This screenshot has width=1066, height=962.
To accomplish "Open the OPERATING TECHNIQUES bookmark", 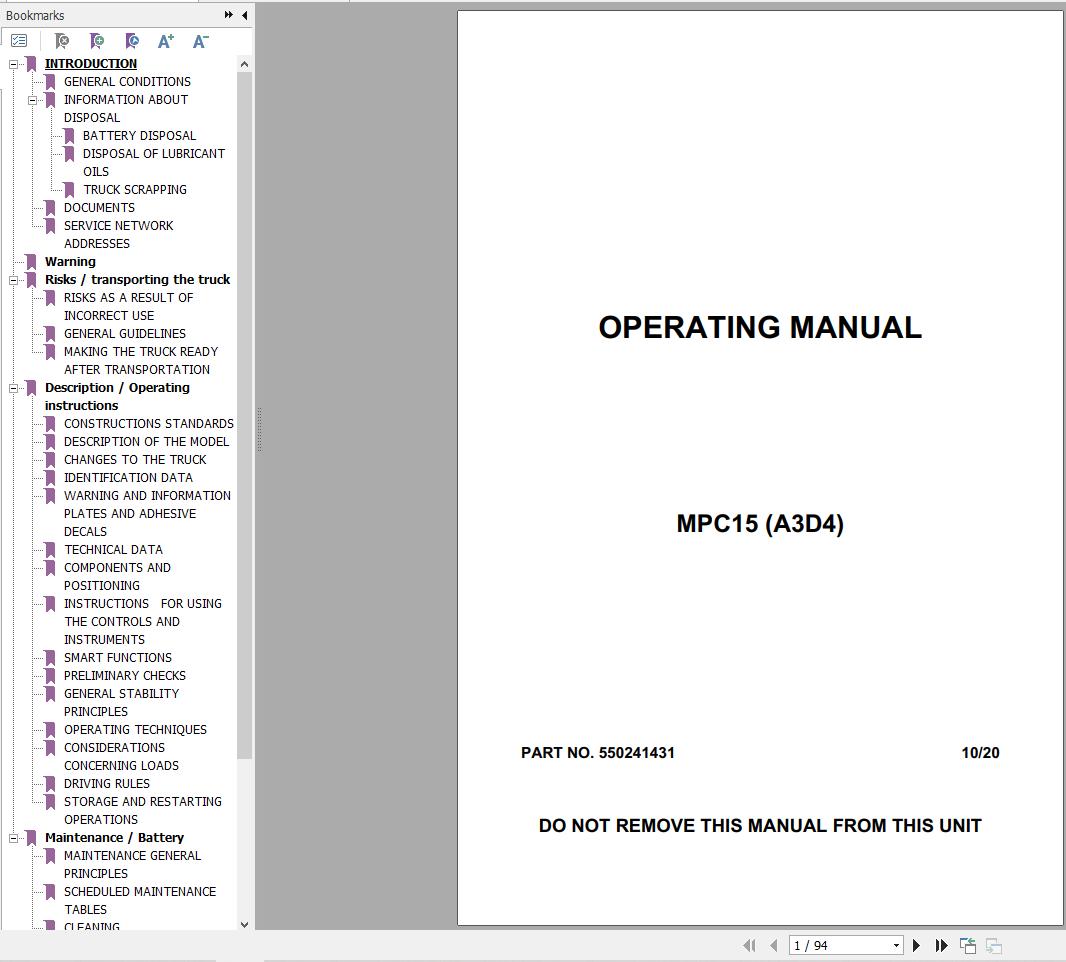I will coord(135,730).
